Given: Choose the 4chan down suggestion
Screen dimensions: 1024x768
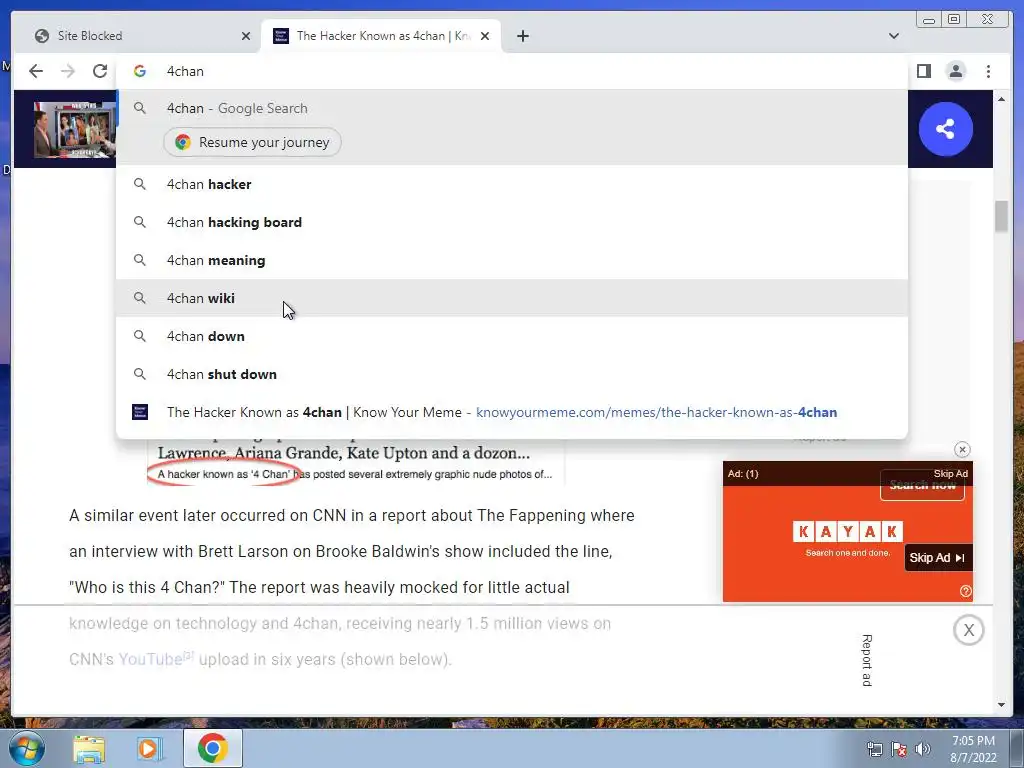Looking at the screenshot, I should coord(511,336).
